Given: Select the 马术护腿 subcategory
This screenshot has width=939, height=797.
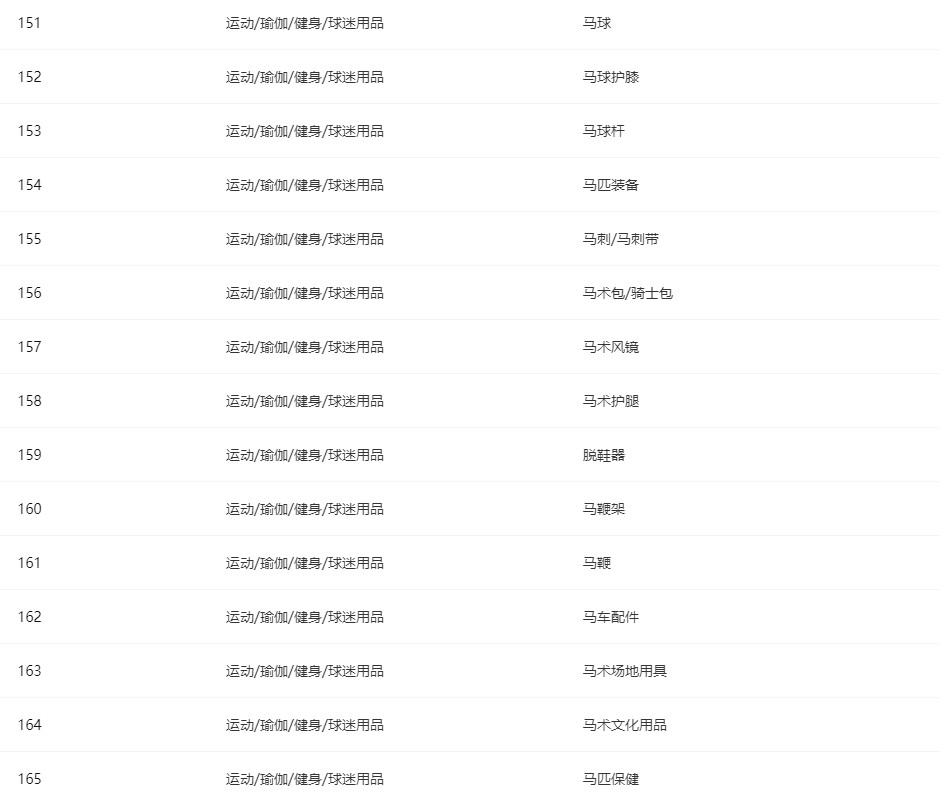Looking at the screenshot, I should (611, 401).
